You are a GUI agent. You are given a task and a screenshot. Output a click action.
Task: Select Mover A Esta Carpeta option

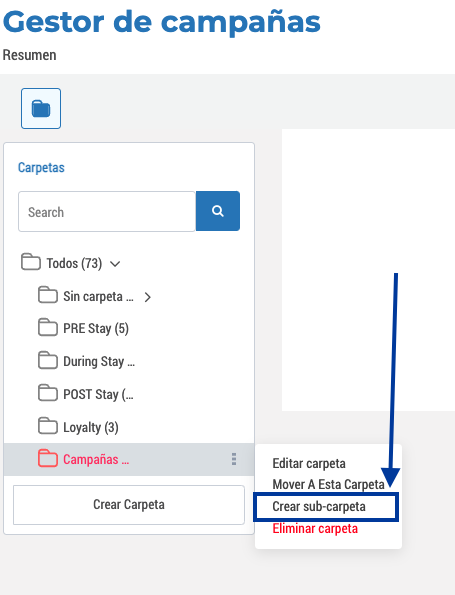click(329, 485)
